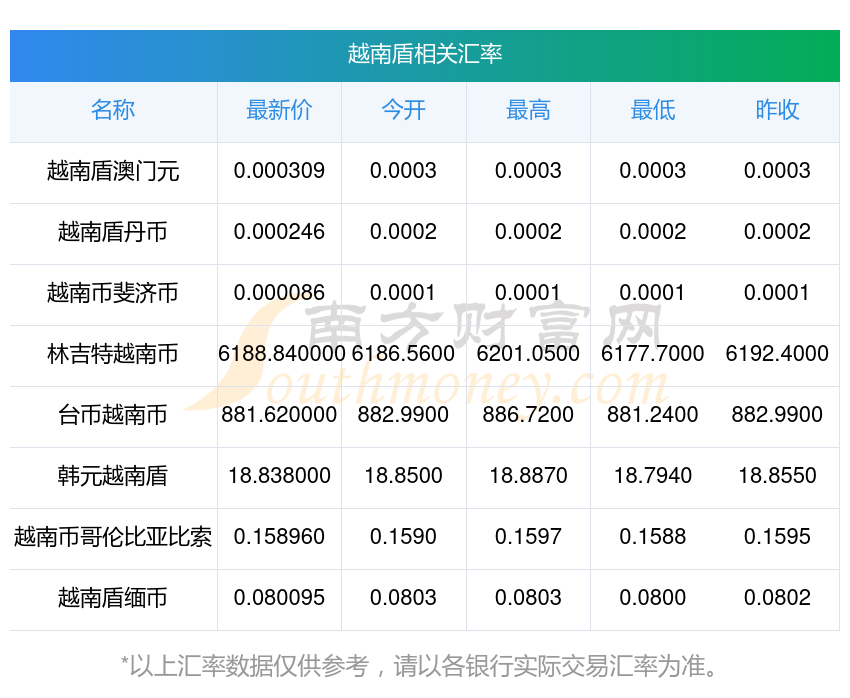Screen dimensions: 850x698
Task: Click the 0.0802 previous close value
Action: (x=777, y=598)
